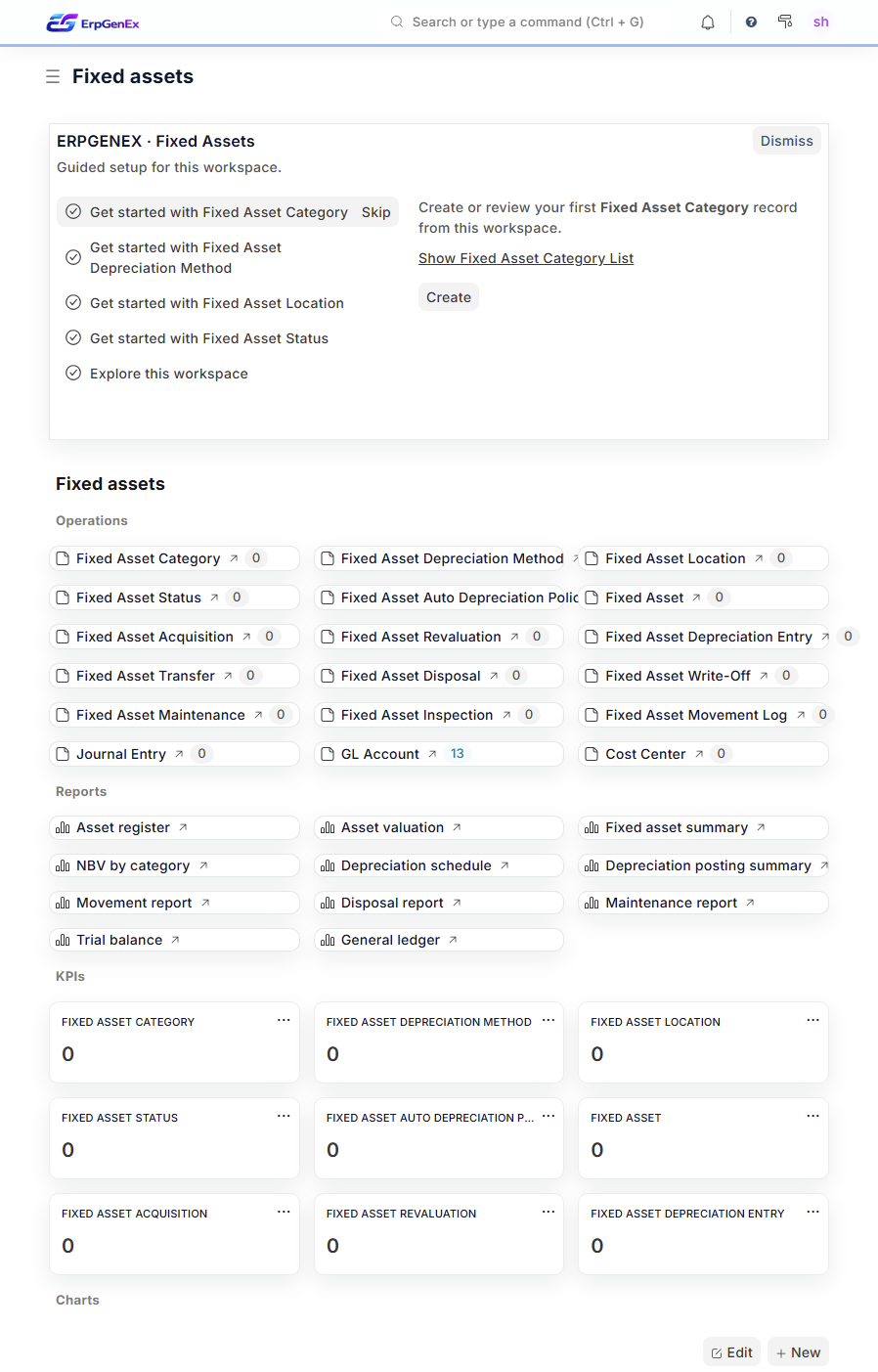Open the ellipsis menu on FIXED ASSET LOCATION card
This screenshot has height=1372, width=878.
point(812,1020)
